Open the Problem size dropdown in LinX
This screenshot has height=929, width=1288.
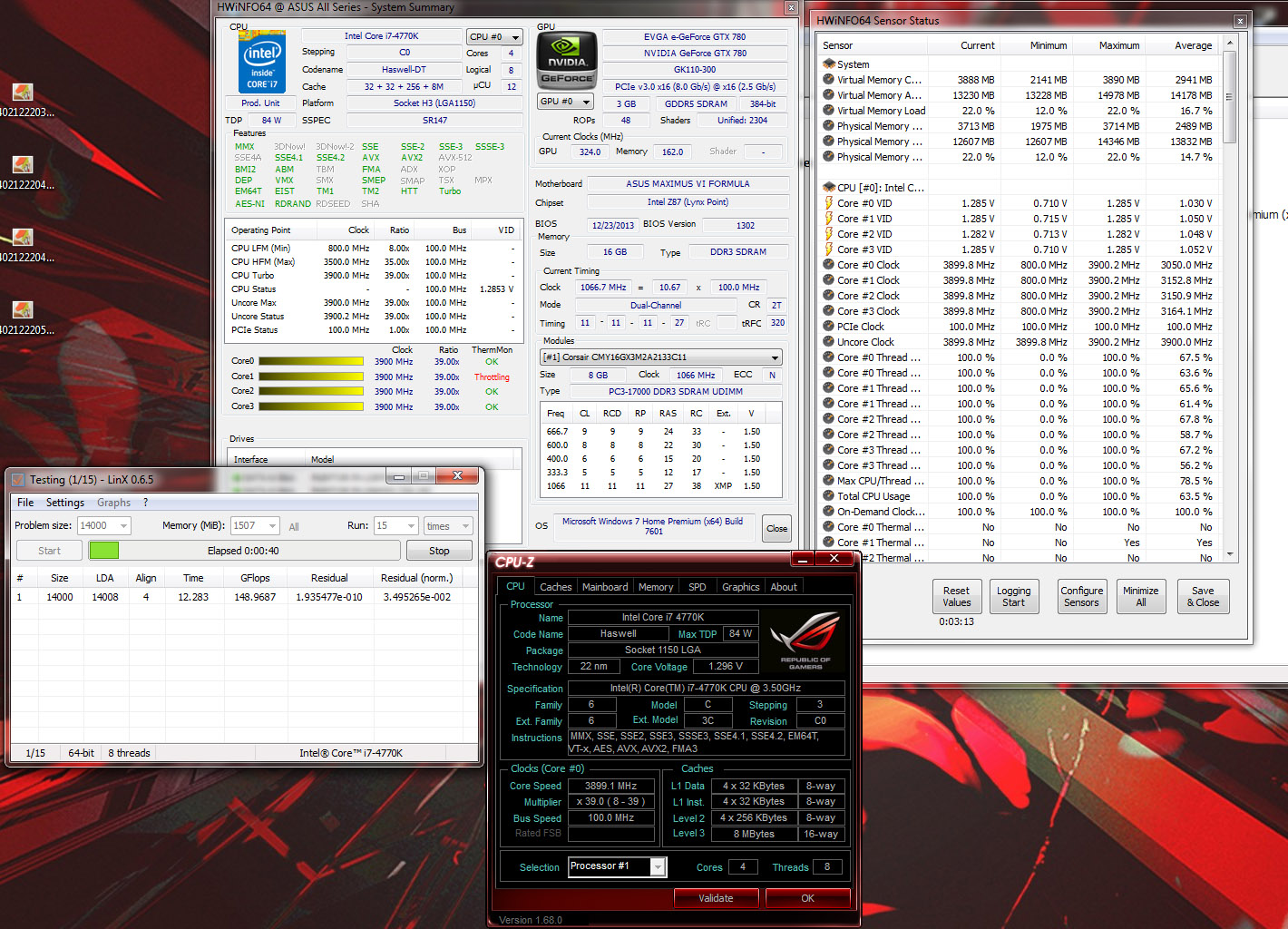103,526
